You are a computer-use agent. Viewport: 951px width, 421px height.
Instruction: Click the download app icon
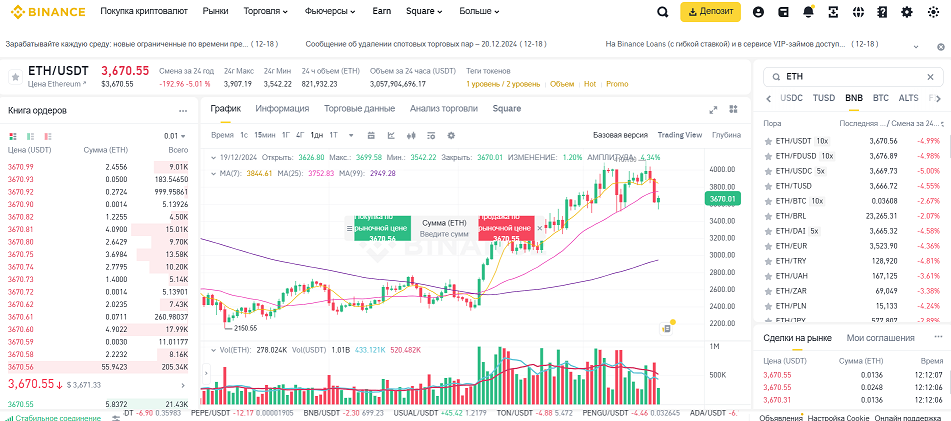click(833, 12)
